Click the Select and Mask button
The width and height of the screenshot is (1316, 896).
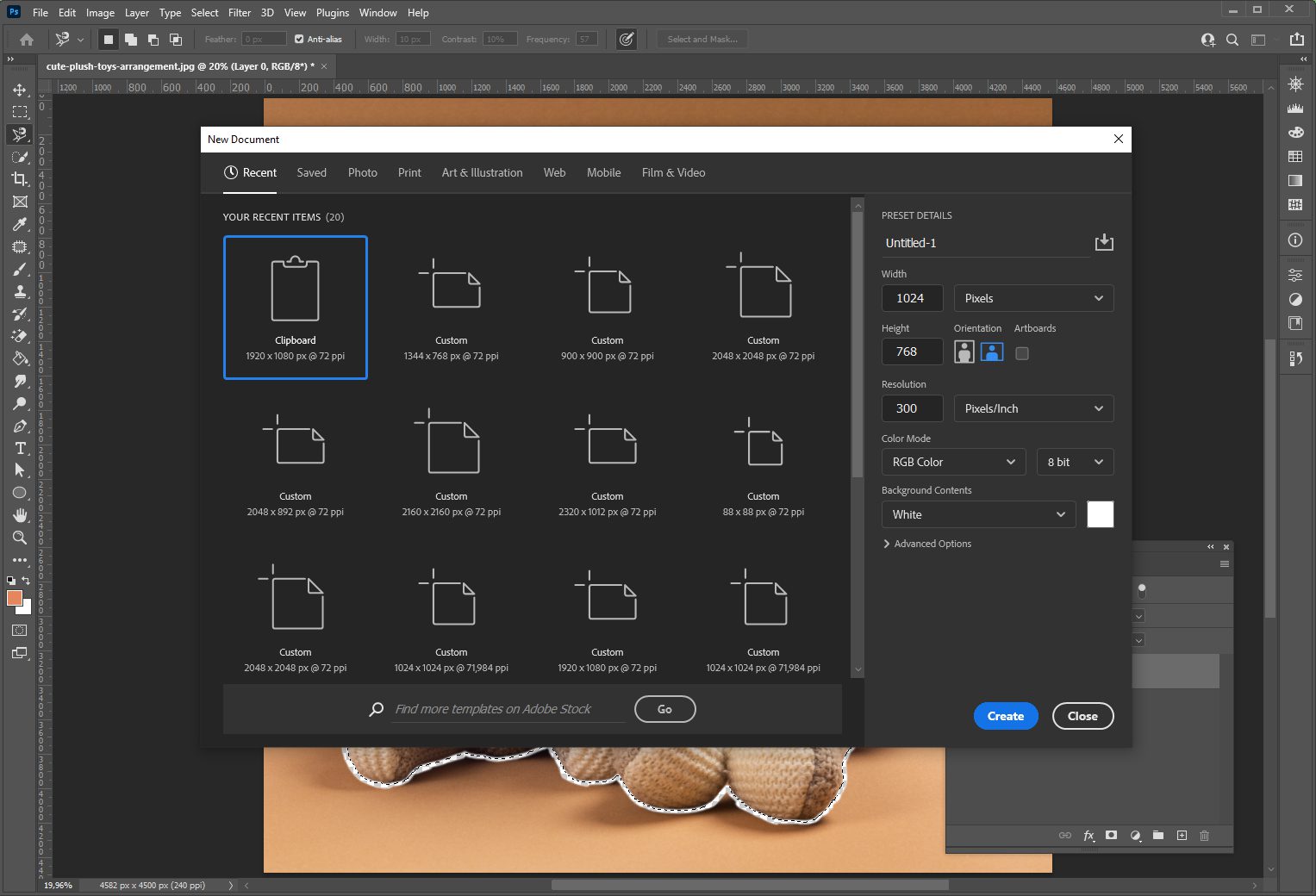click(x=702, y=39)
